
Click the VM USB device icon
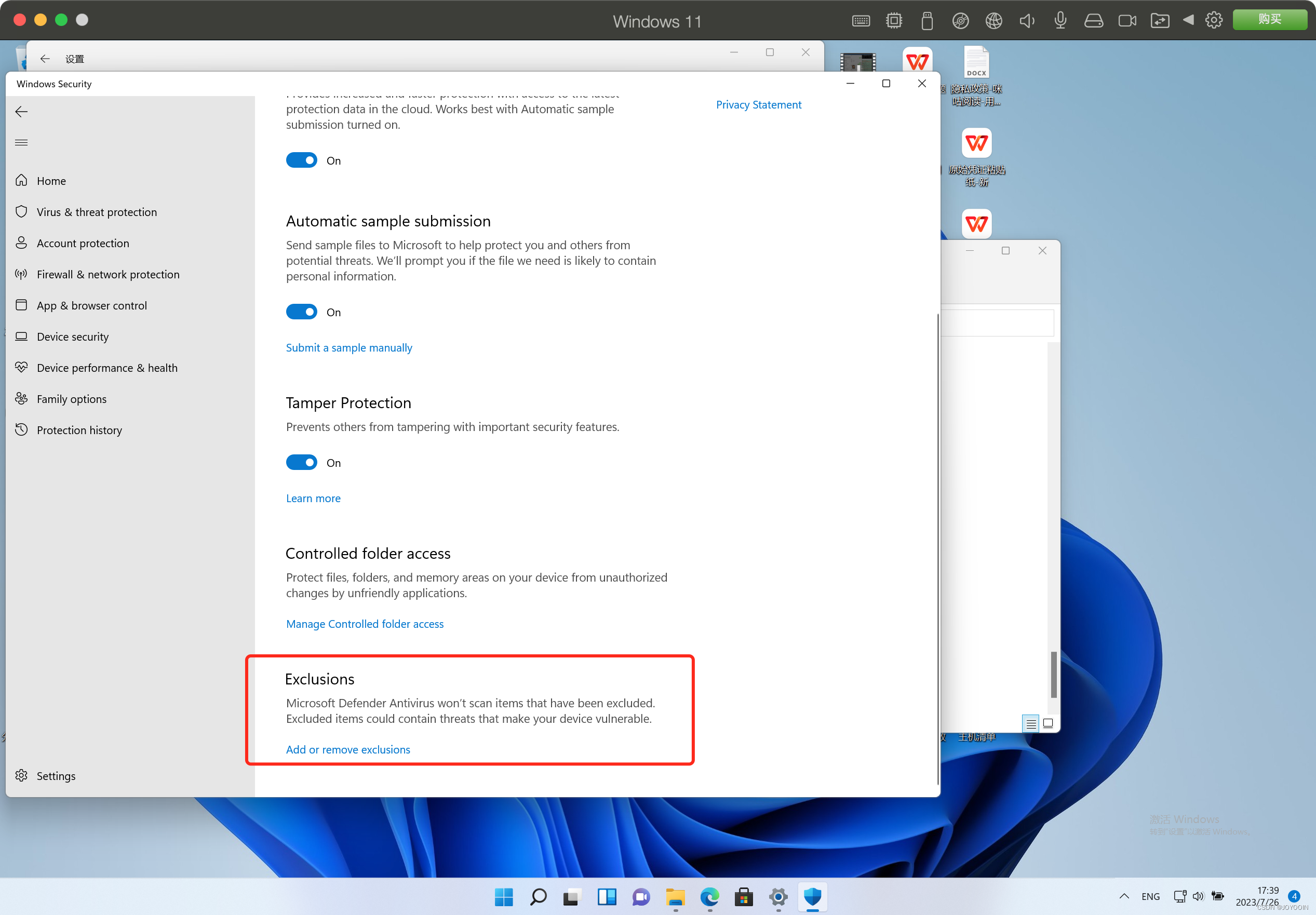[927, 21]
